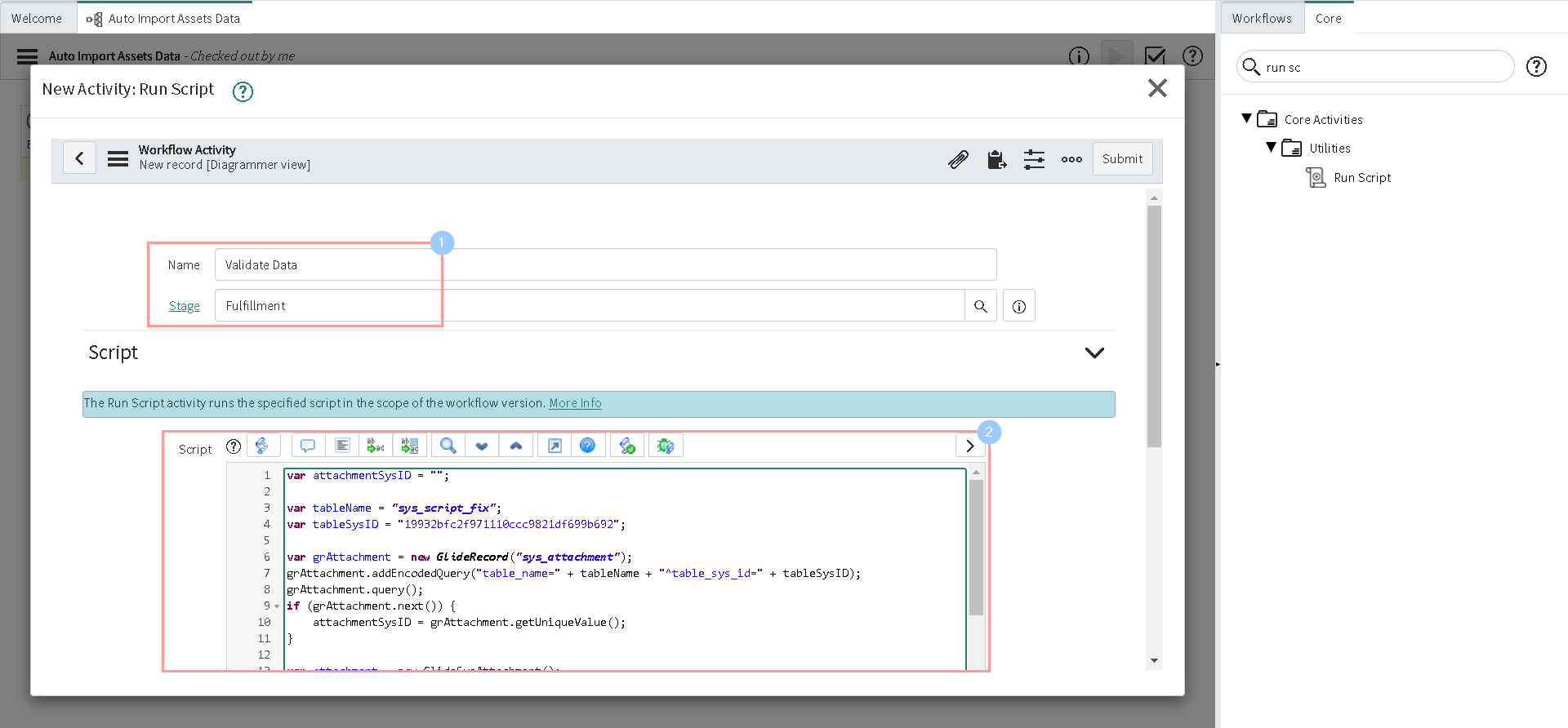The image size is (1568, 728).
Task: Find next occurrence down arrow
Action: tap(482, 446)
